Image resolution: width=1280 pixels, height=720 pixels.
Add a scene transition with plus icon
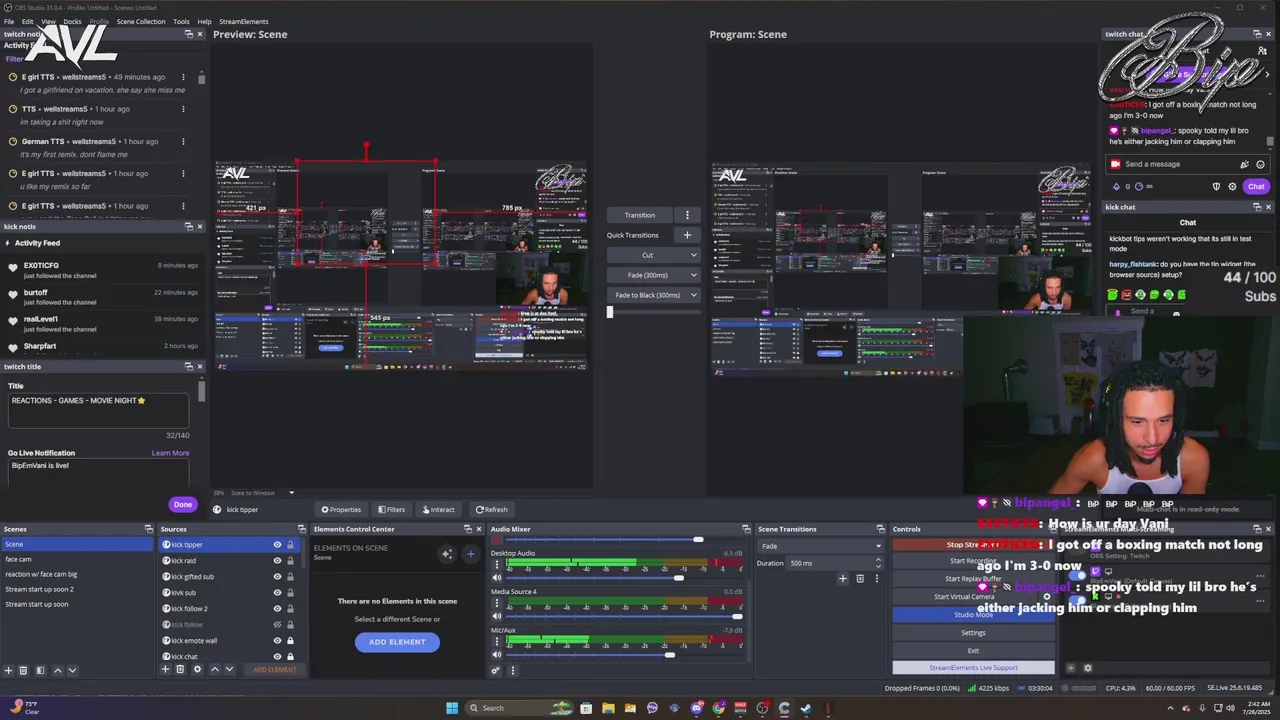(x=842, y=578)
